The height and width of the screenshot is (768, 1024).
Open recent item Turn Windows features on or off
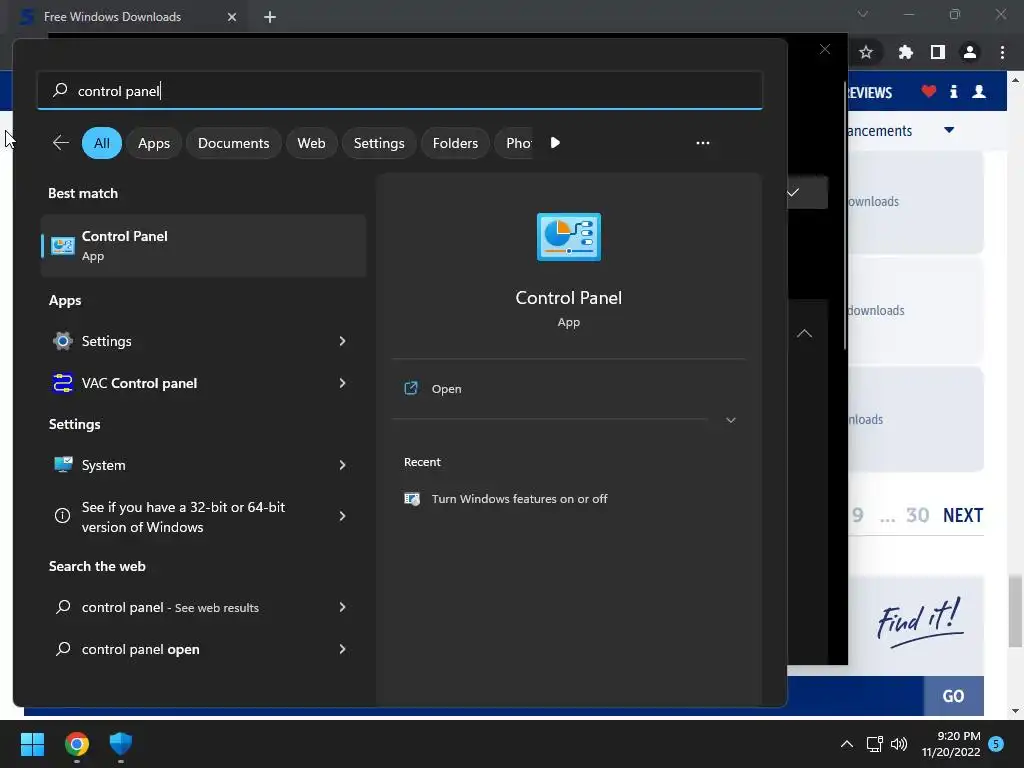(519, 499)
